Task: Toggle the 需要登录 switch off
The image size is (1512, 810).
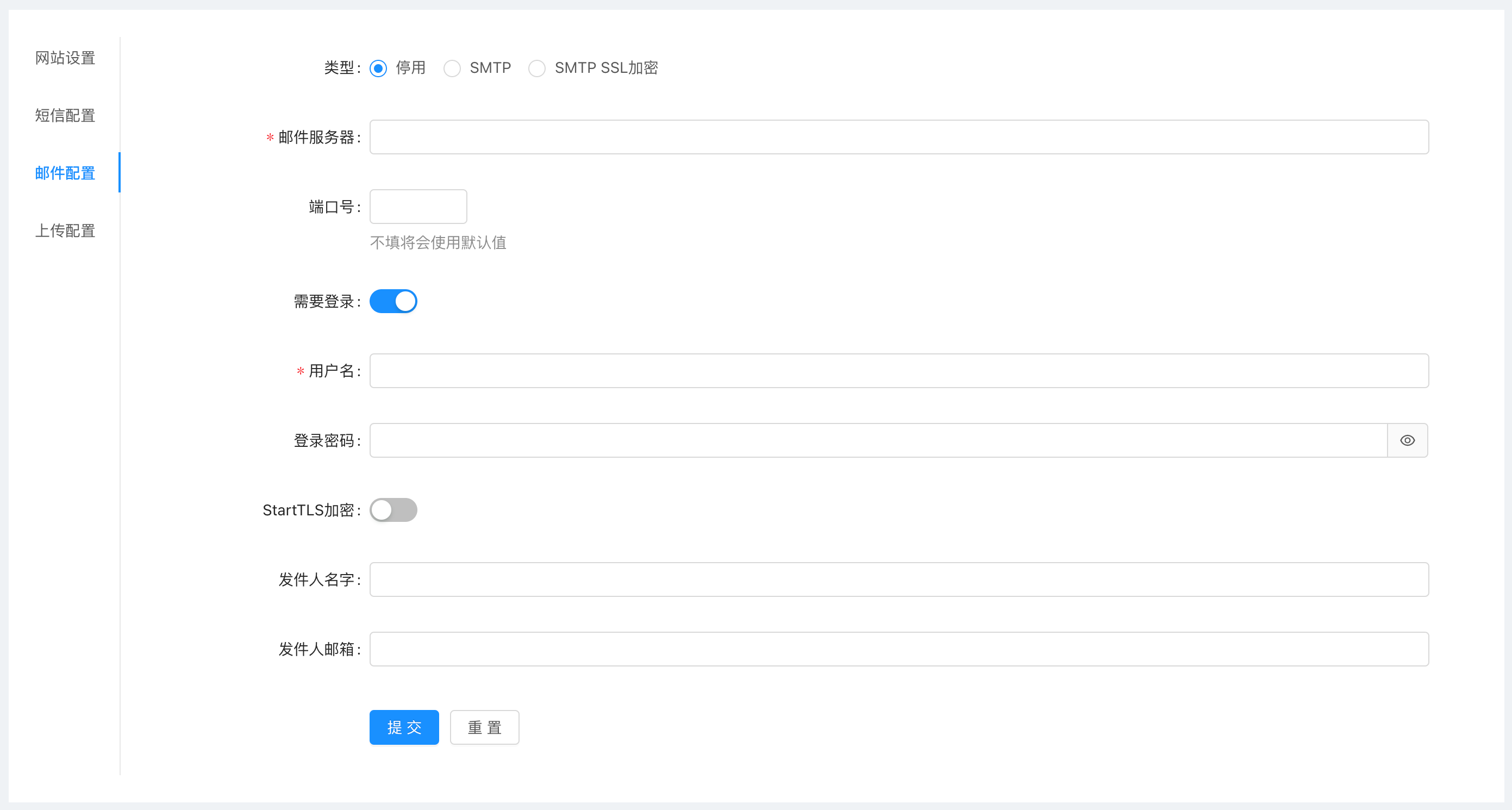Action: [393, 301]
